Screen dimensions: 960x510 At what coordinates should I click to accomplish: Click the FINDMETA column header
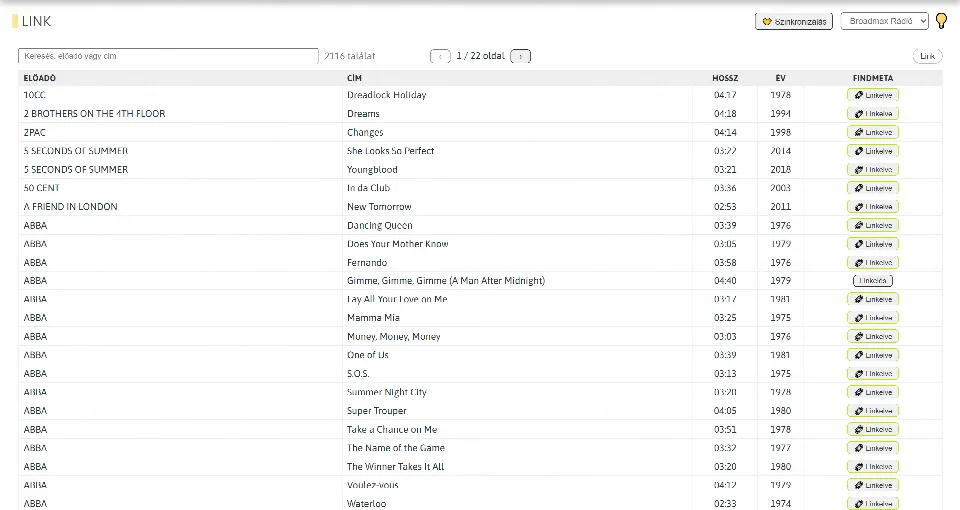point(873,78)
